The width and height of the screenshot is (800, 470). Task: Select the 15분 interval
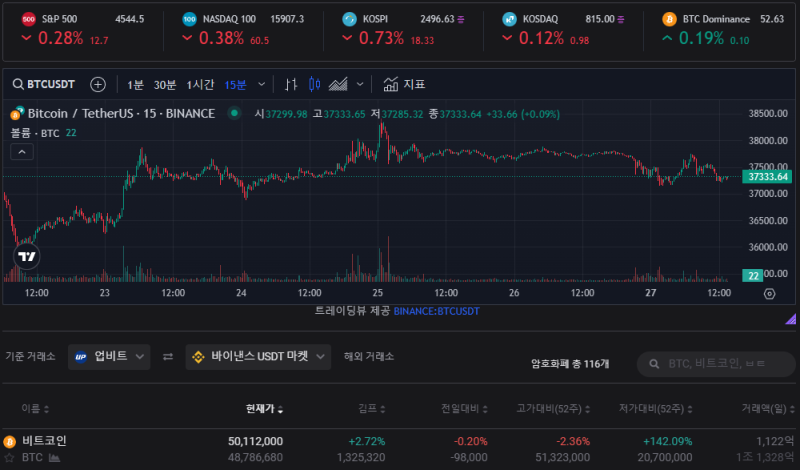[235, 85]
